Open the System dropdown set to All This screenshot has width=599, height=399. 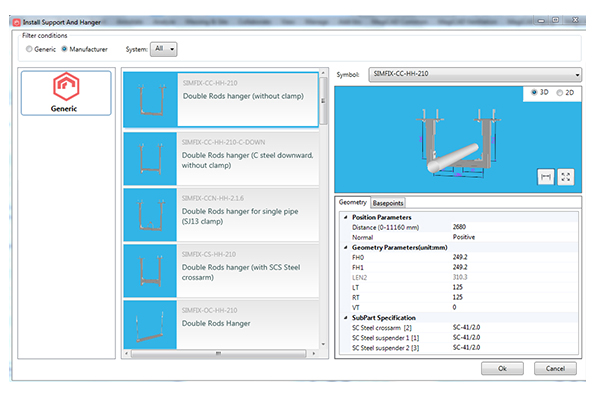click(x=164, y=49)
